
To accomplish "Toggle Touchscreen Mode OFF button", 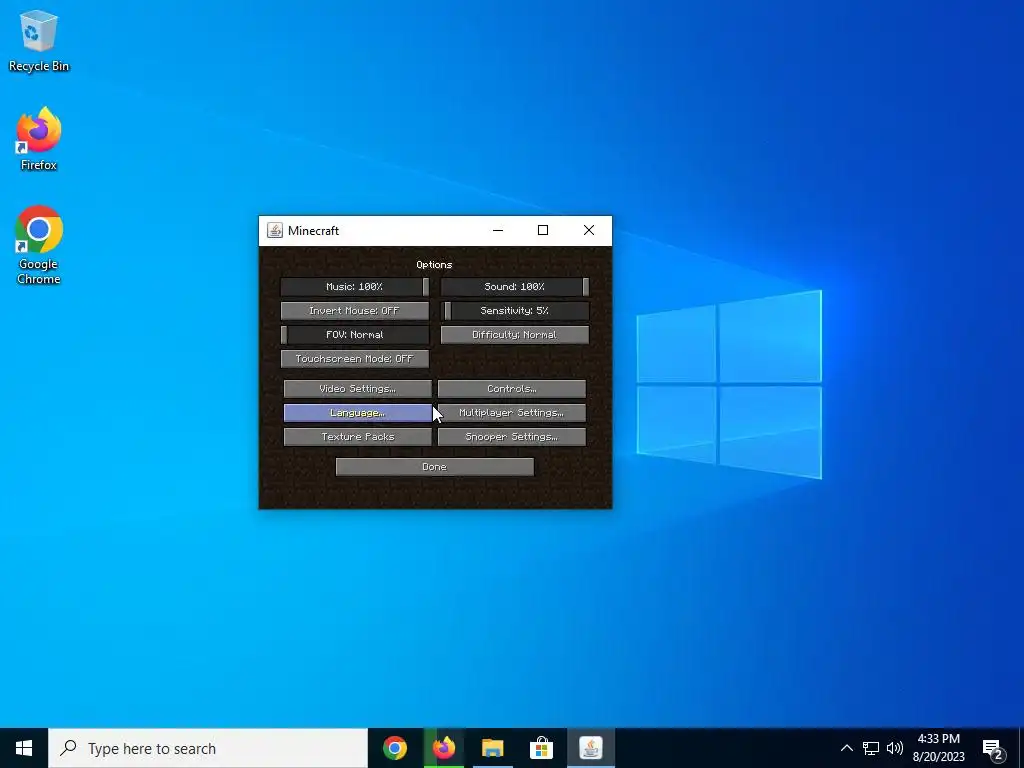I will pos(355,359).
